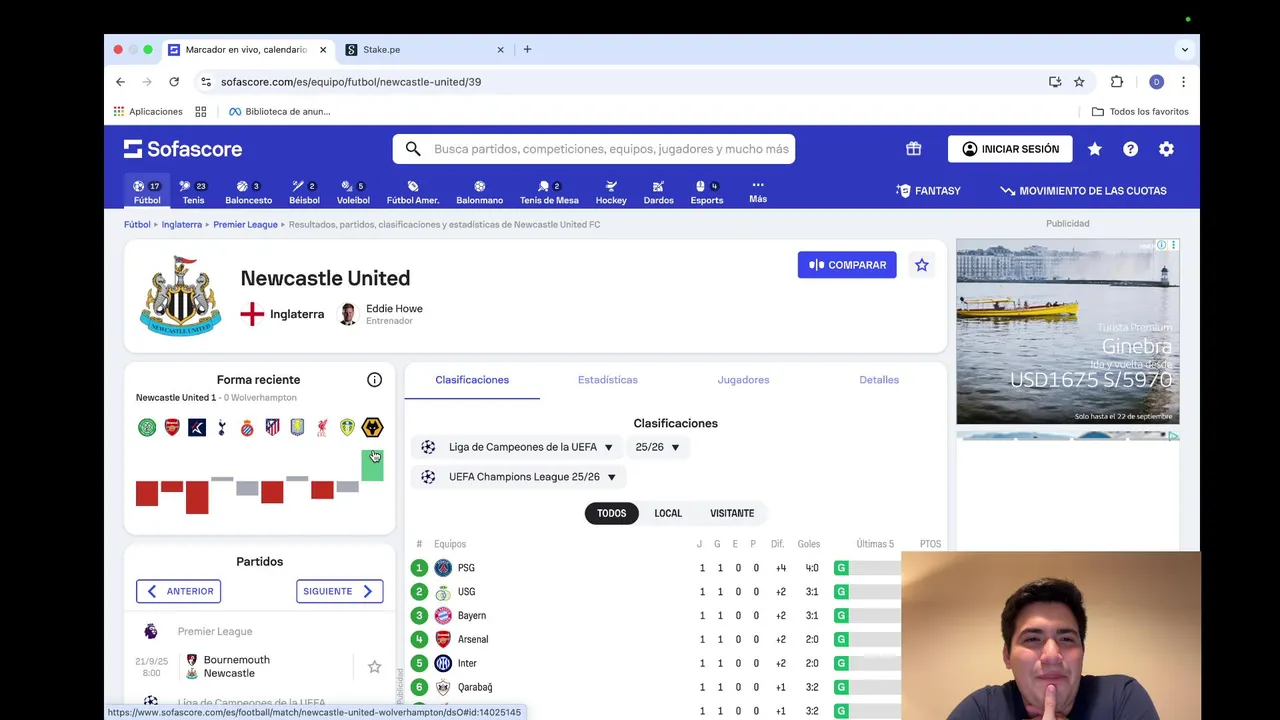Screen dimensions: 1280x720
Task: Favorite the Bournemouth vs Newcastle match
Action: point(374,667)
